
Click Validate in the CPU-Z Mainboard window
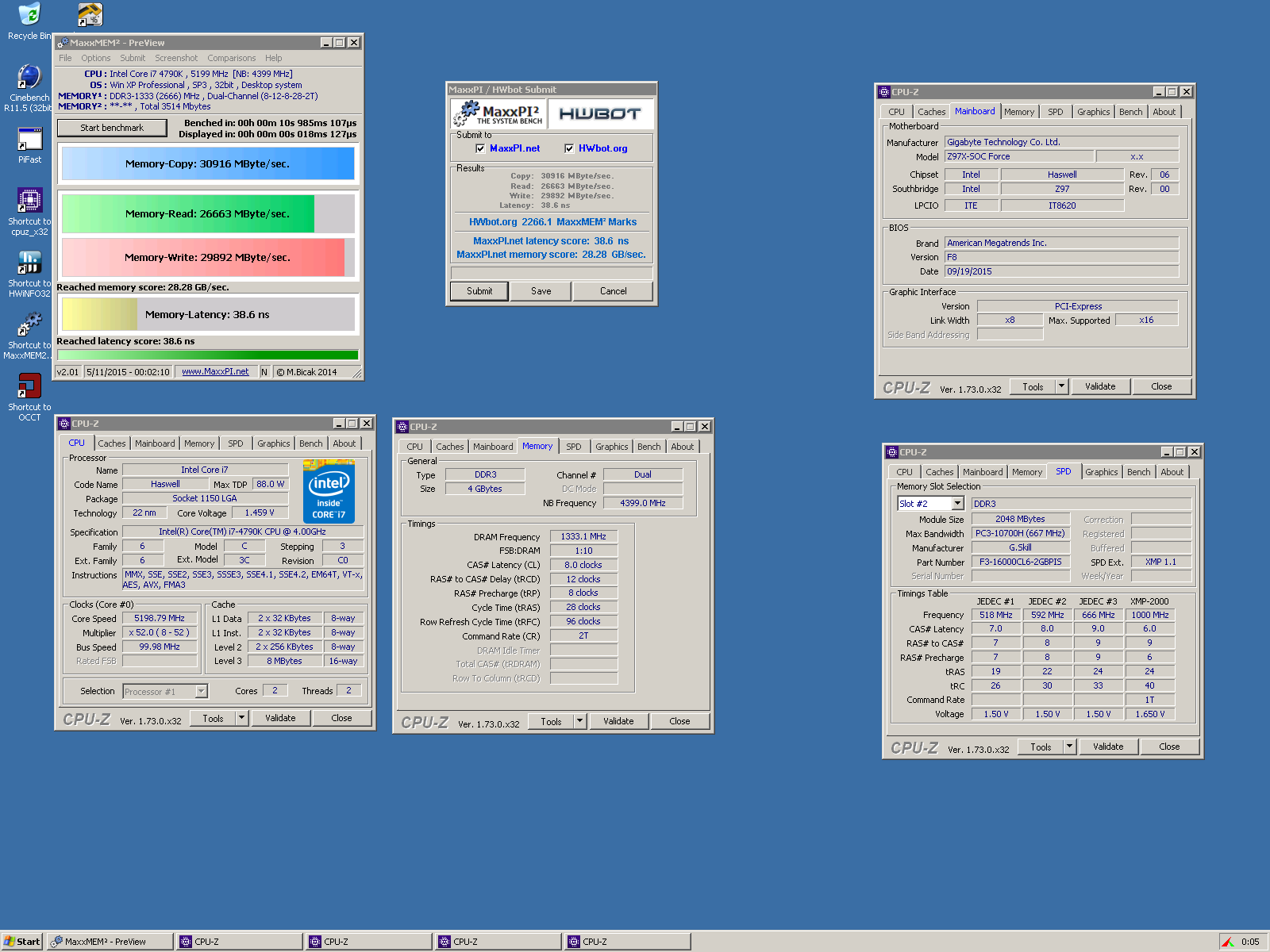(x=1100, y=386)
